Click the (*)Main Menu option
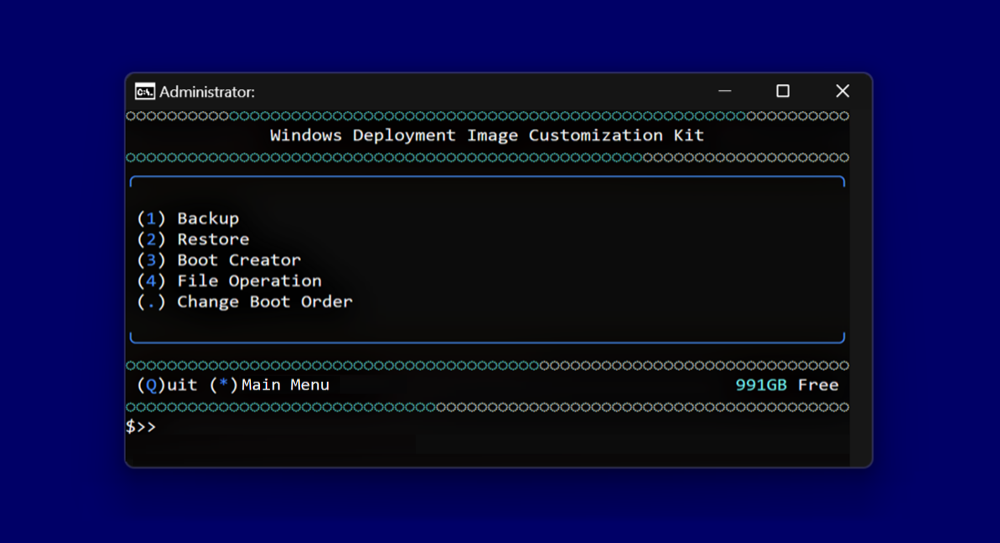 click(x=270, y=385)
